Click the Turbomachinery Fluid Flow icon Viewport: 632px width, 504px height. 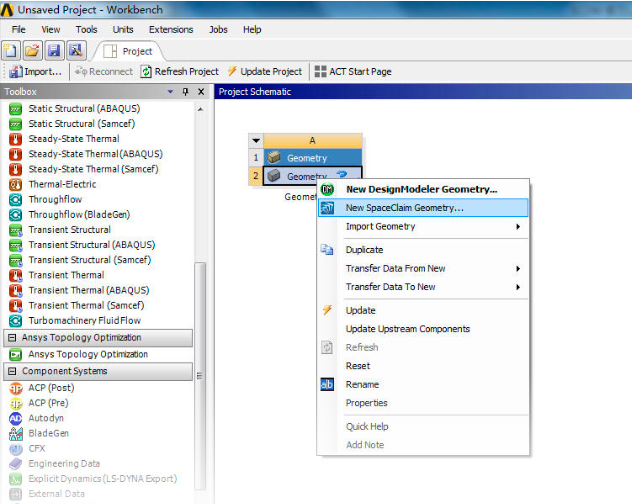click(x=15, y=321)
